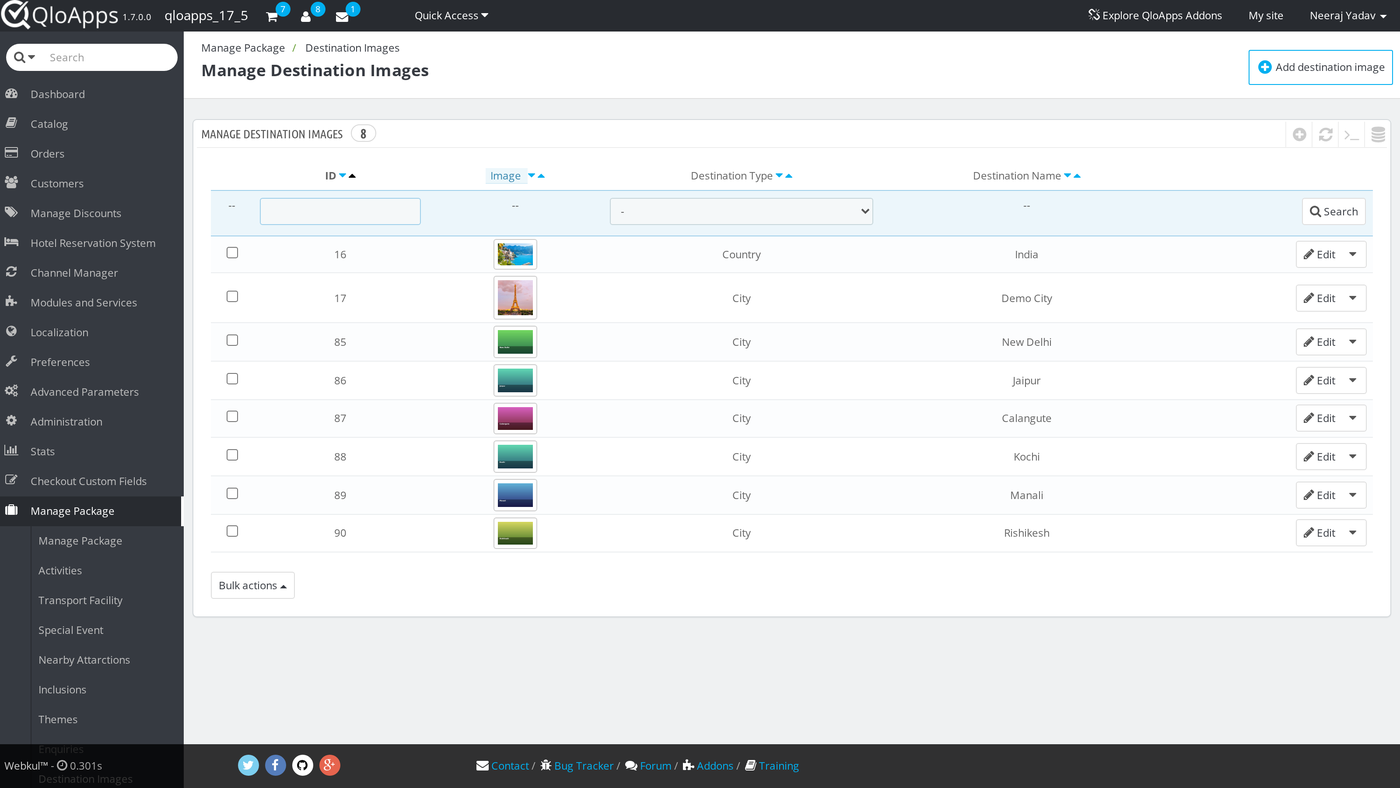Open the shopping cart notifications icon
1400x788 pixels.
[x=272, y=16]
